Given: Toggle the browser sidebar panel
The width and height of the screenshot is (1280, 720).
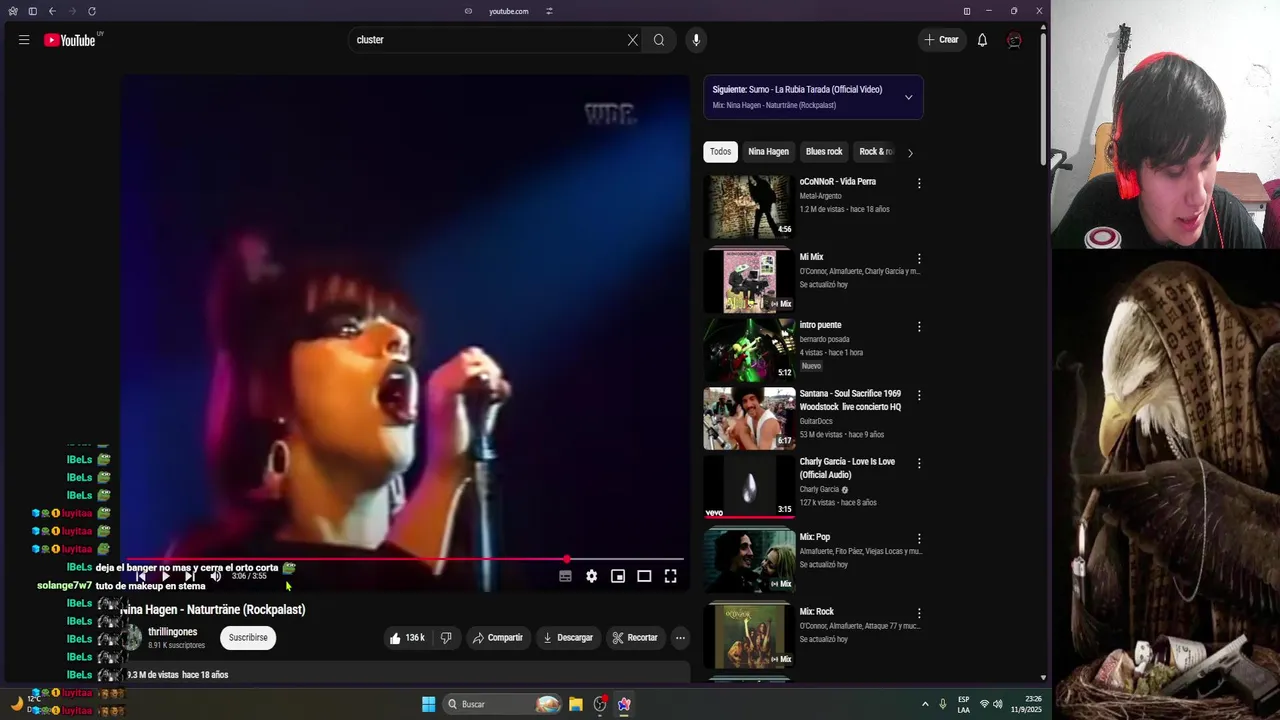Looking at the screenshot, I should point(32,11).
